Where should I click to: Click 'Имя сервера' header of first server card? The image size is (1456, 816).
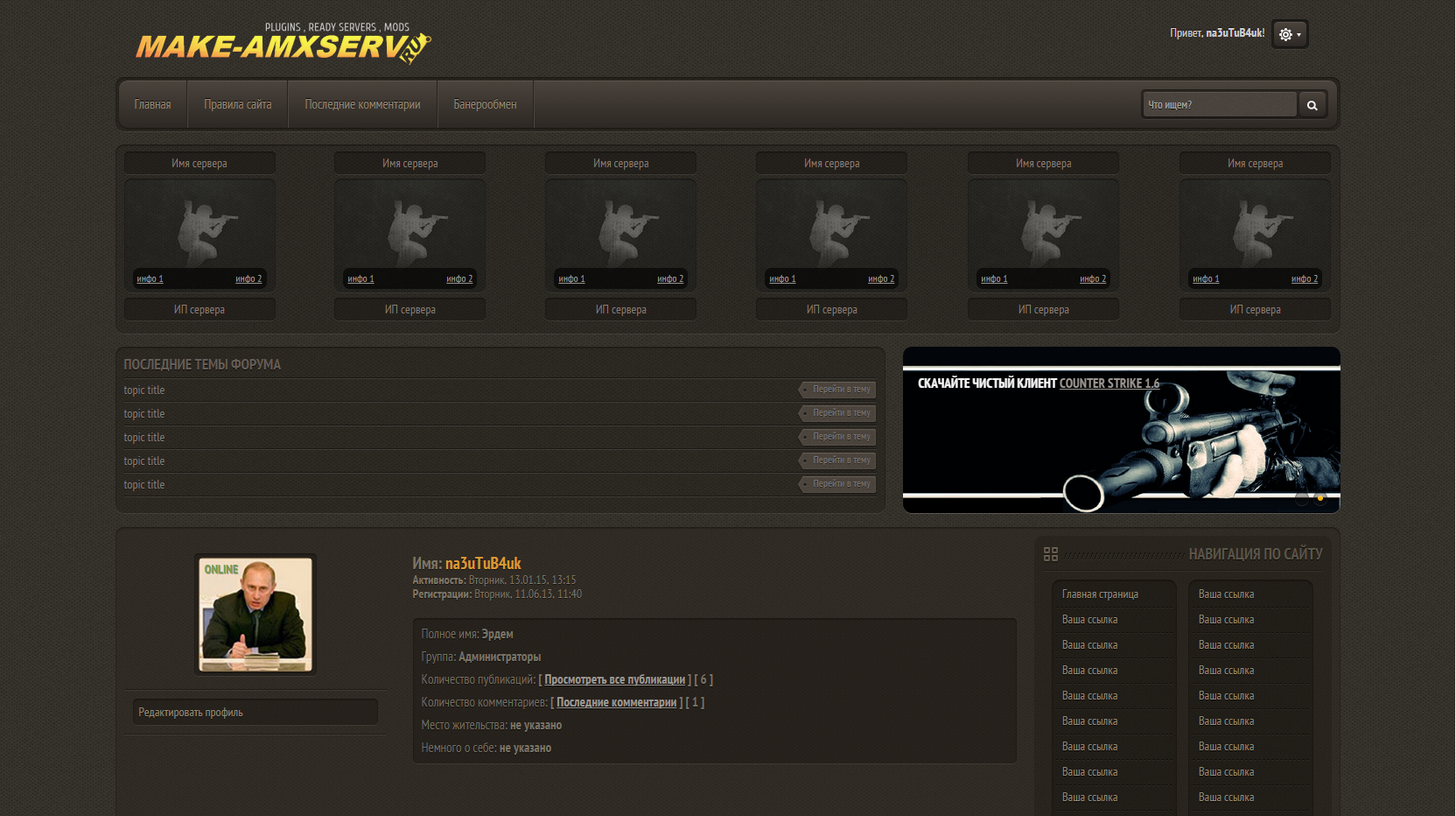point(199,164)
